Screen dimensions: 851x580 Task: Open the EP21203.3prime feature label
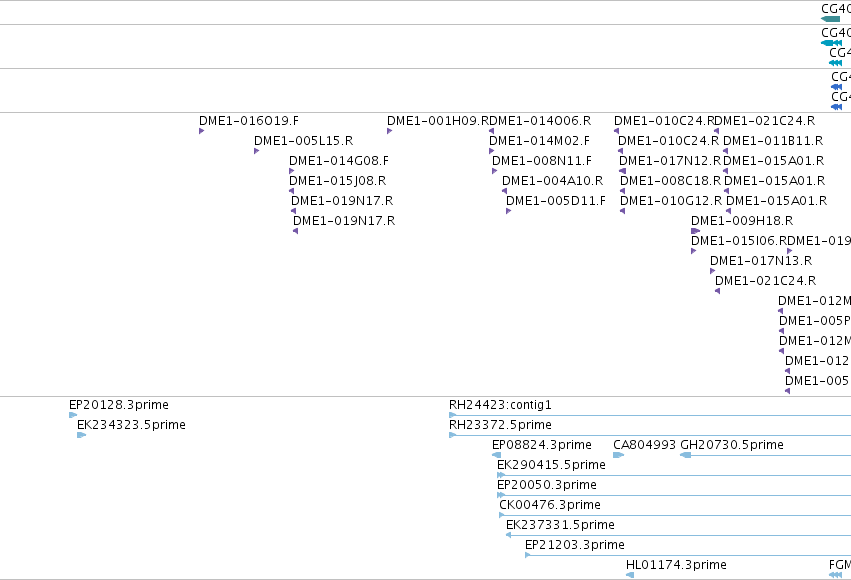pyautogui.click(x=575, y=545)
